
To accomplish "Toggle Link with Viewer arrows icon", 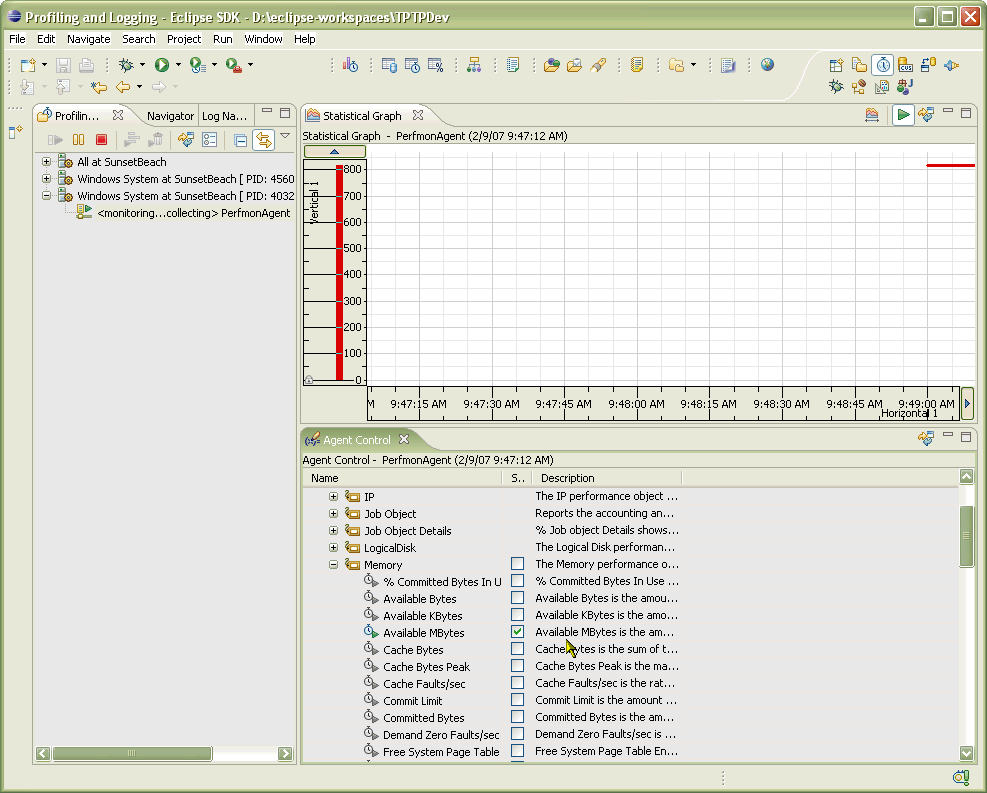I will pyautogui.click(x=264, y=140).
